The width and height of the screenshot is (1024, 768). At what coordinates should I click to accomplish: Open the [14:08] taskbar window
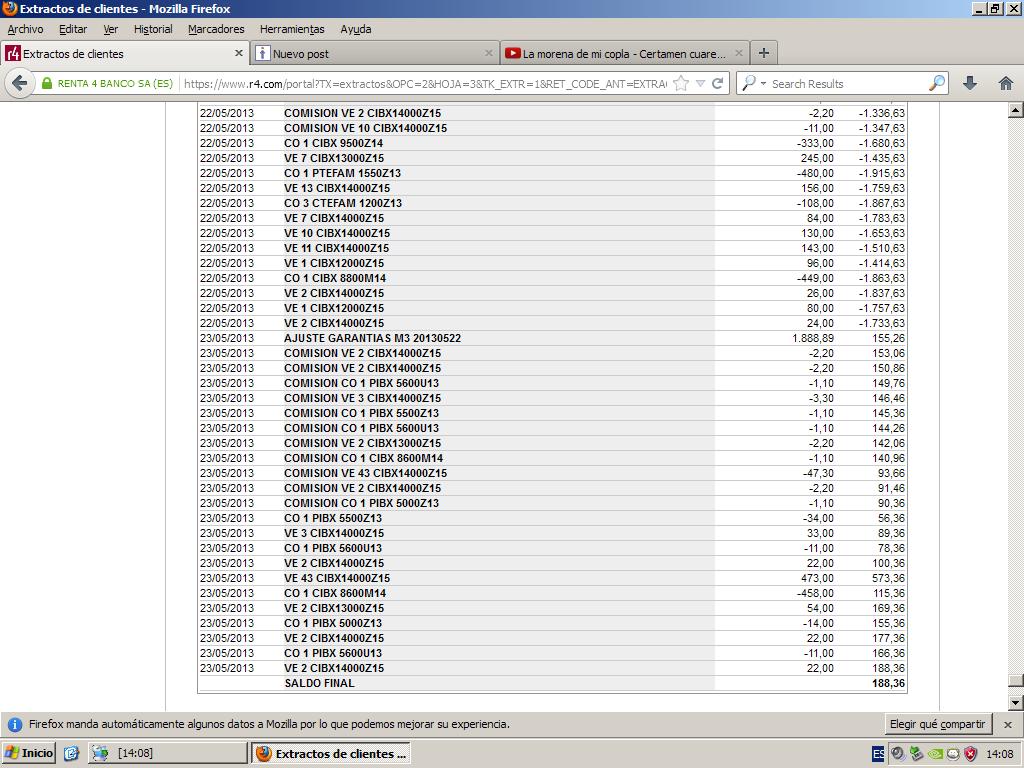tap(167, 753)
